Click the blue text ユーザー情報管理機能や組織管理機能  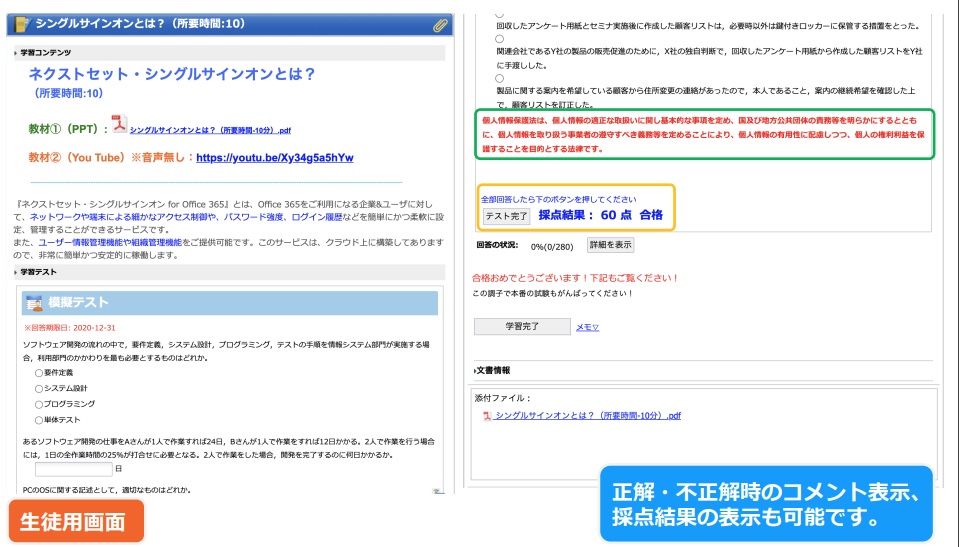click(109, 243)
